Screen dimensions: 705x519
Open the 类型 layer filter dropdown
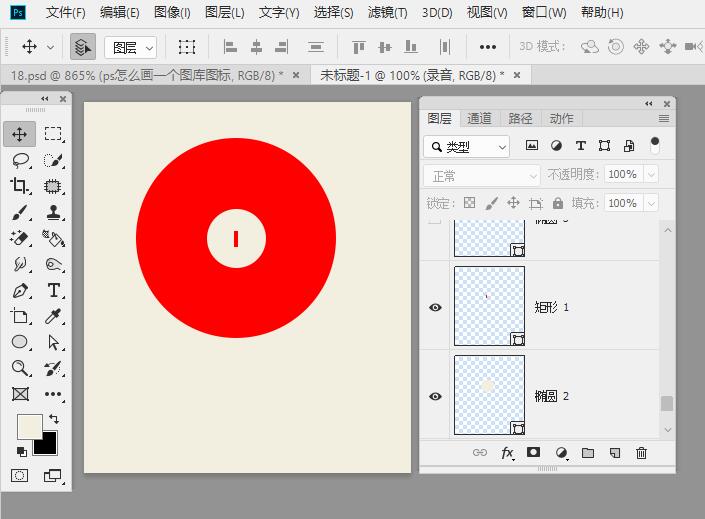[466, 146]
